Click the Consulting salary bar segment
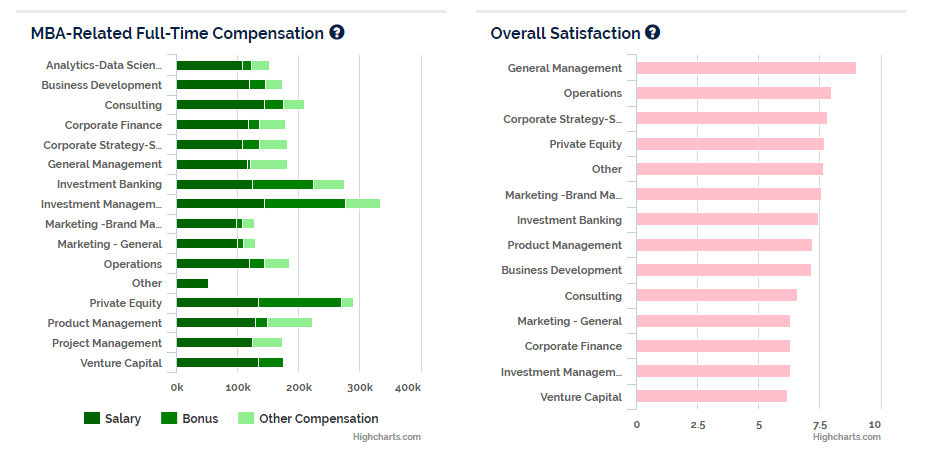This screenshot has height=468, width=936. point(221,104)
